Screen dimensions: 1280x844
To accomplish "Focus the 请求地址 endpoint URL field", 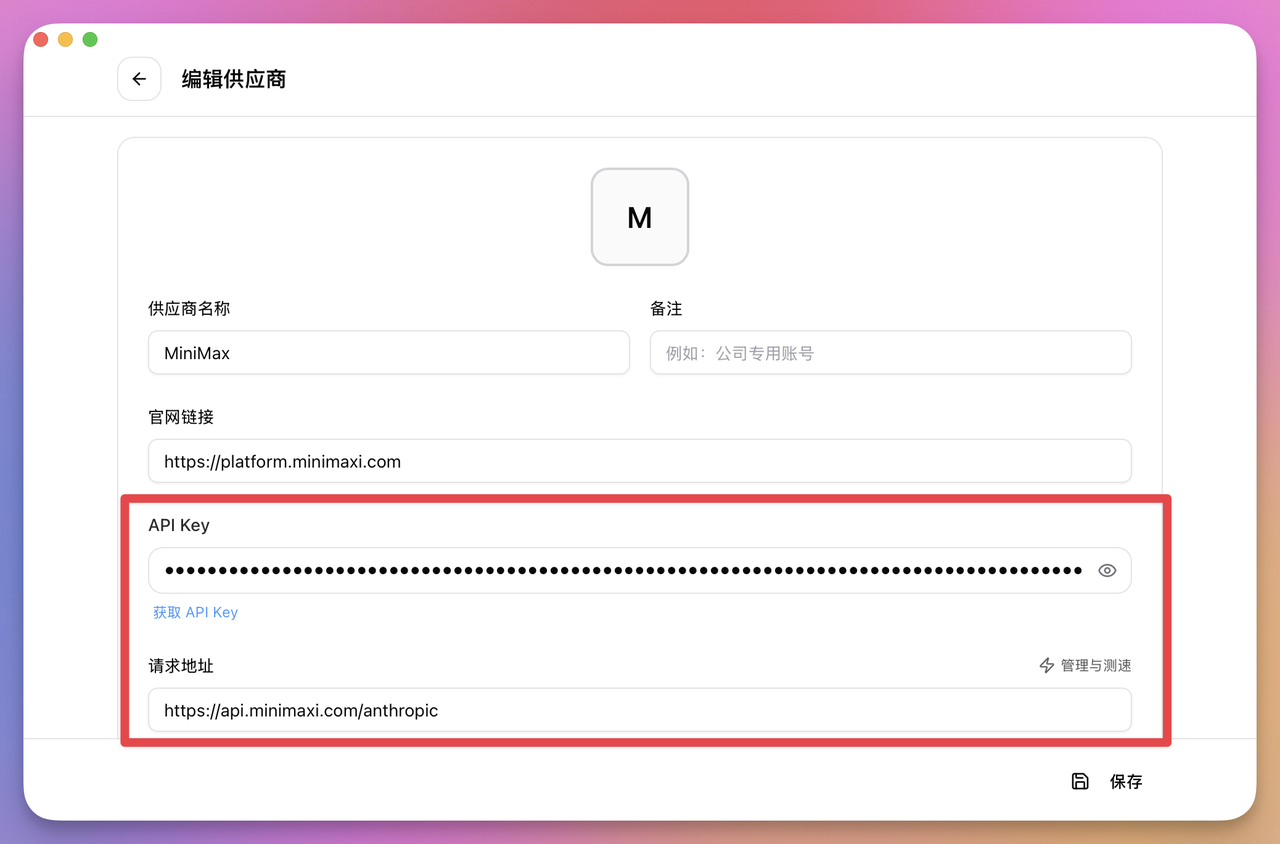I will [640, 711].
